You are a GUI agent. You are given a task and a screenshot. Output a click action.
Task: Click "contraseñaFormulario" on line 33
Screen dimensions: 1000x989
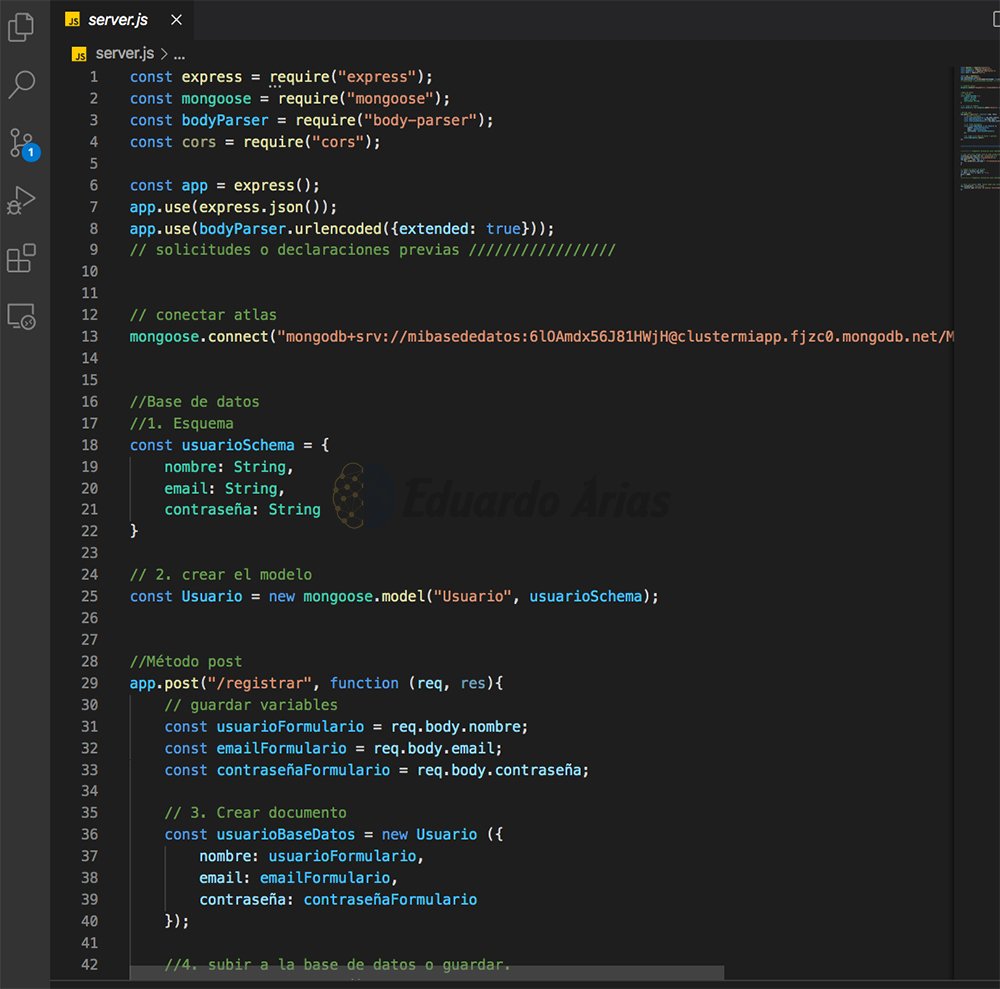click(x=303, y=770)
